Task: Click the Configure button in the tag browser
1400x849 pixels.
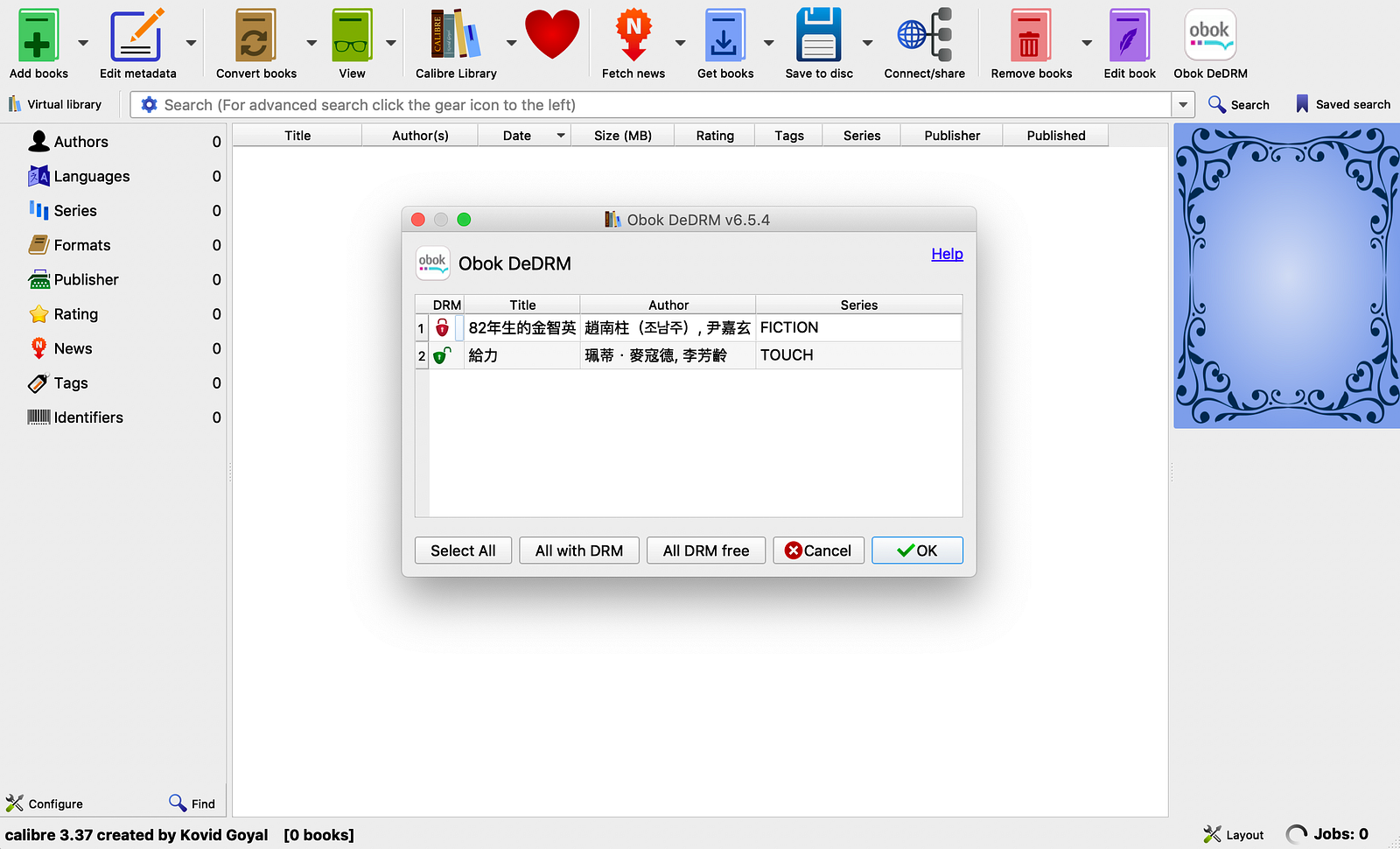Action: (x=44, y=803)
